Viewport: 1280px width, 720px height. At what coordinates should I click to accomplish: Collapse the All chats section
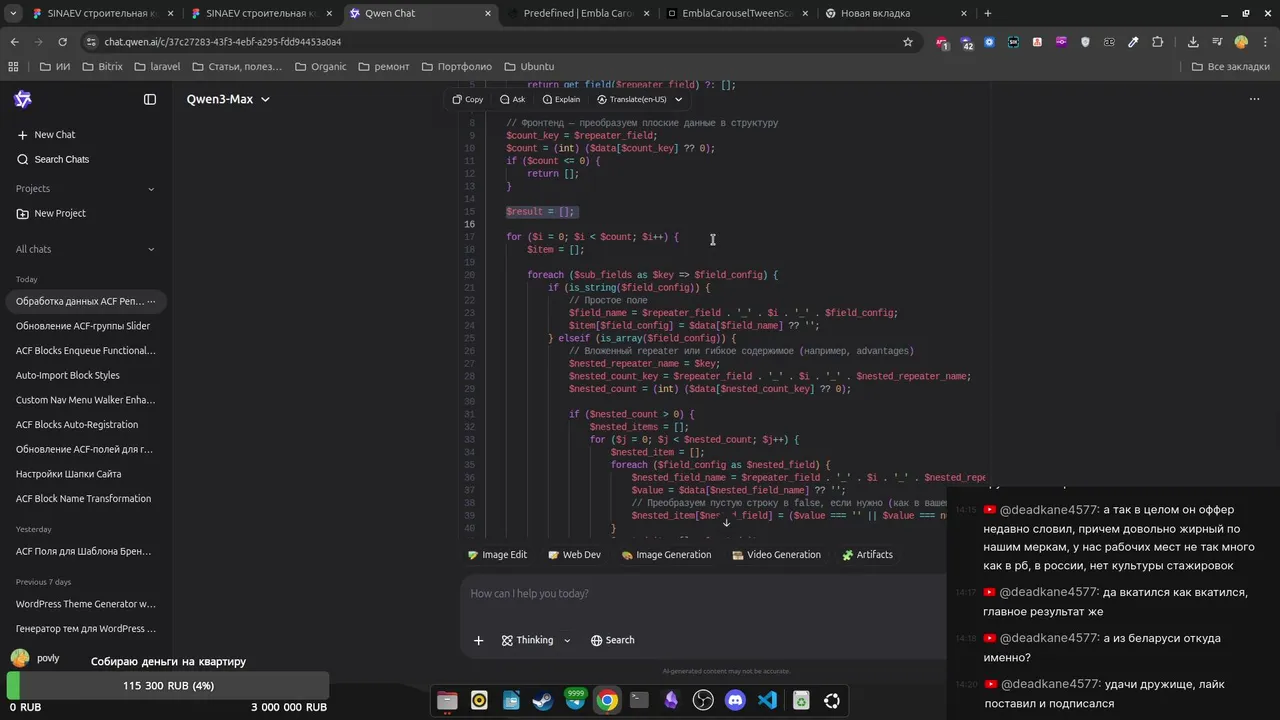coord(151,250)
